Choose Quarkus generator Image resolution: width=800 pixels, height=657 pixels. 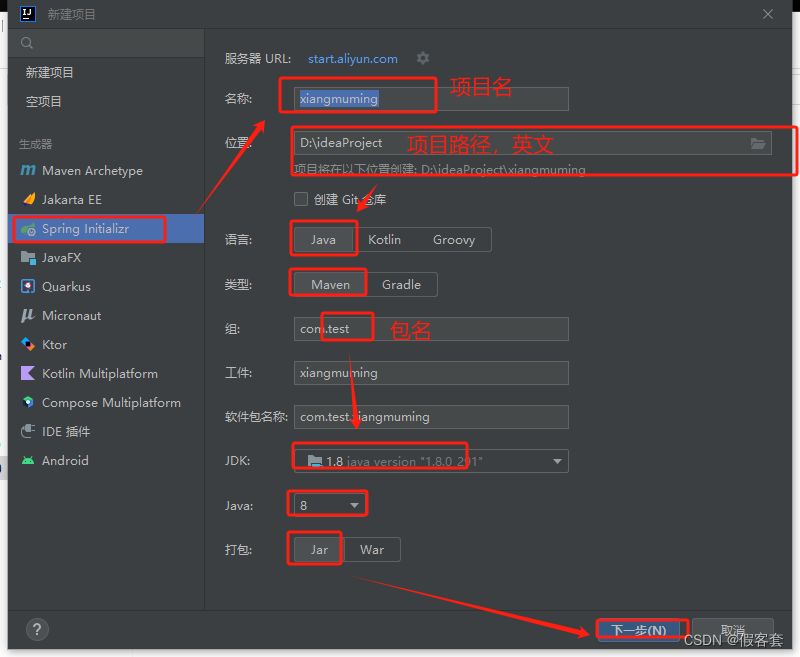click(x=106, y=287)
